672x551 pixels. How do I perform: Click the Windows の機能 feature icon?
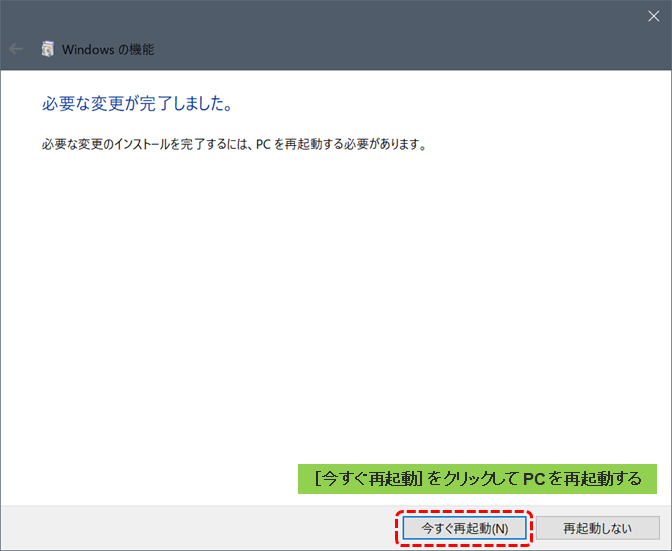pyautogui.click(x=48, y=49)
